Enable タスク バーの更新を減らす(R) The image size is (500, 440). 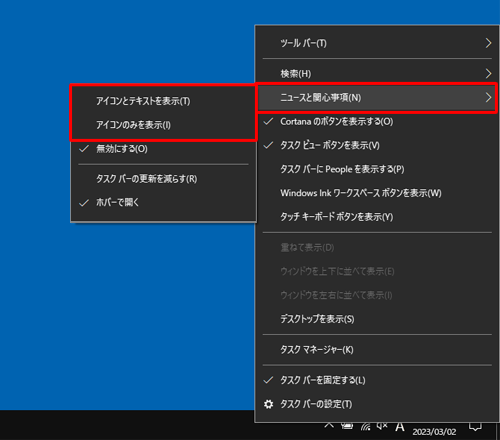pos(163,179)
